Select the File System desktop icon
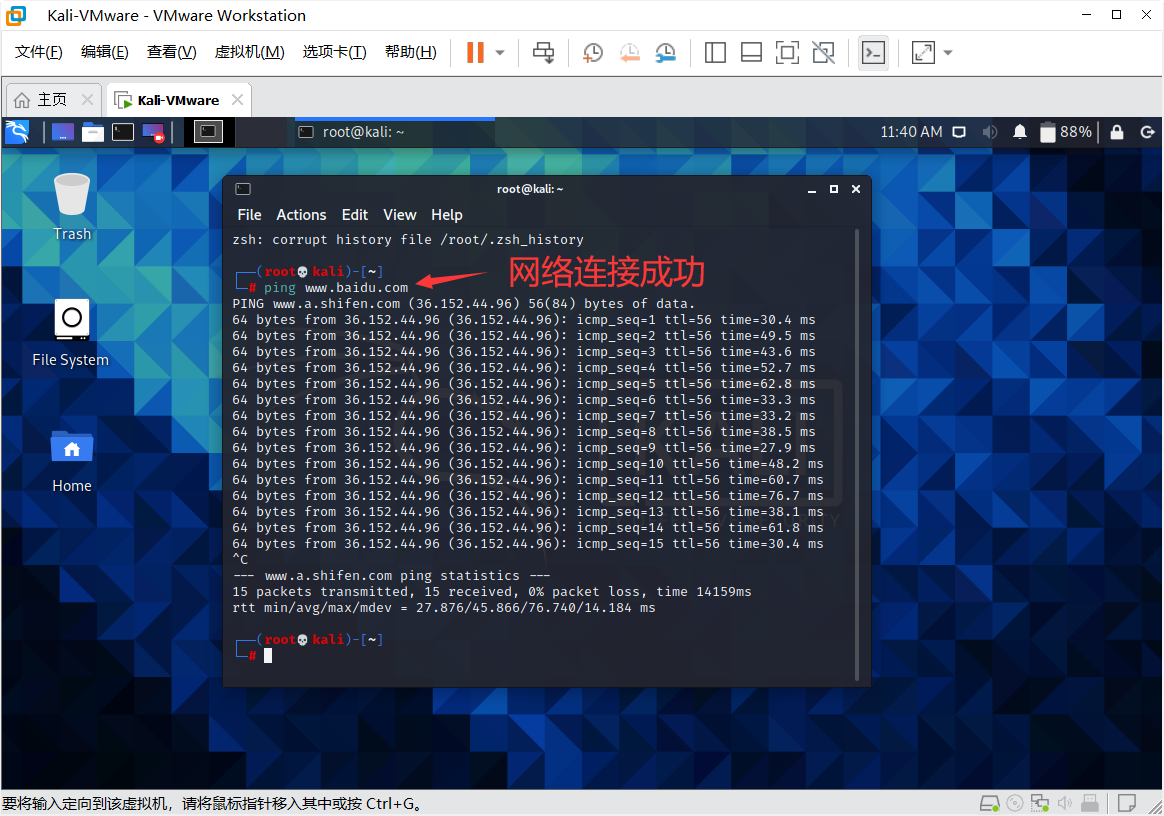Viewport: 1164px width, 816px height. click(71, 333)
